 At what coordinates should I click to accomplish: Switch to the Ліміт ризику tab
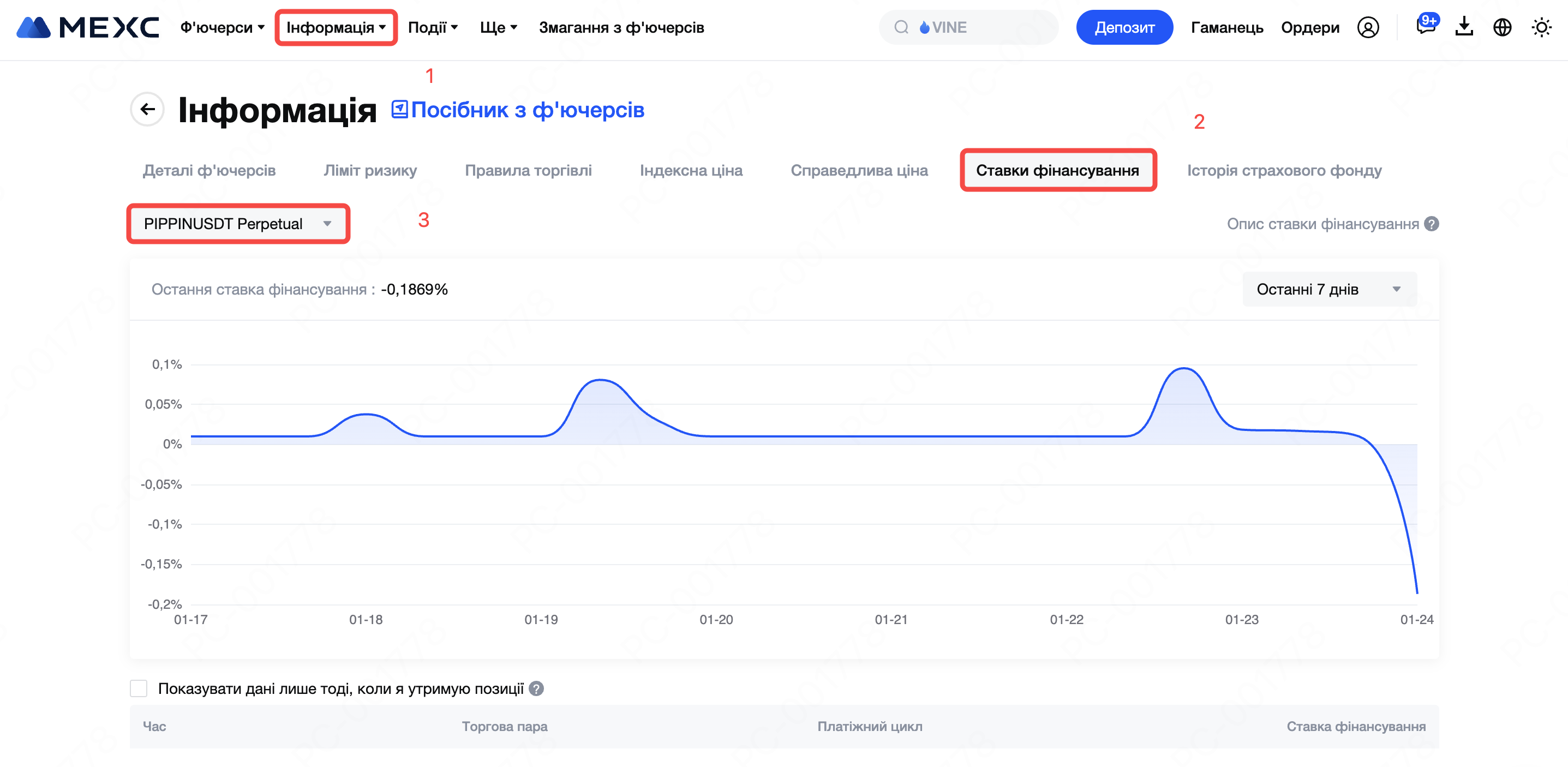[x=370, y=170]
